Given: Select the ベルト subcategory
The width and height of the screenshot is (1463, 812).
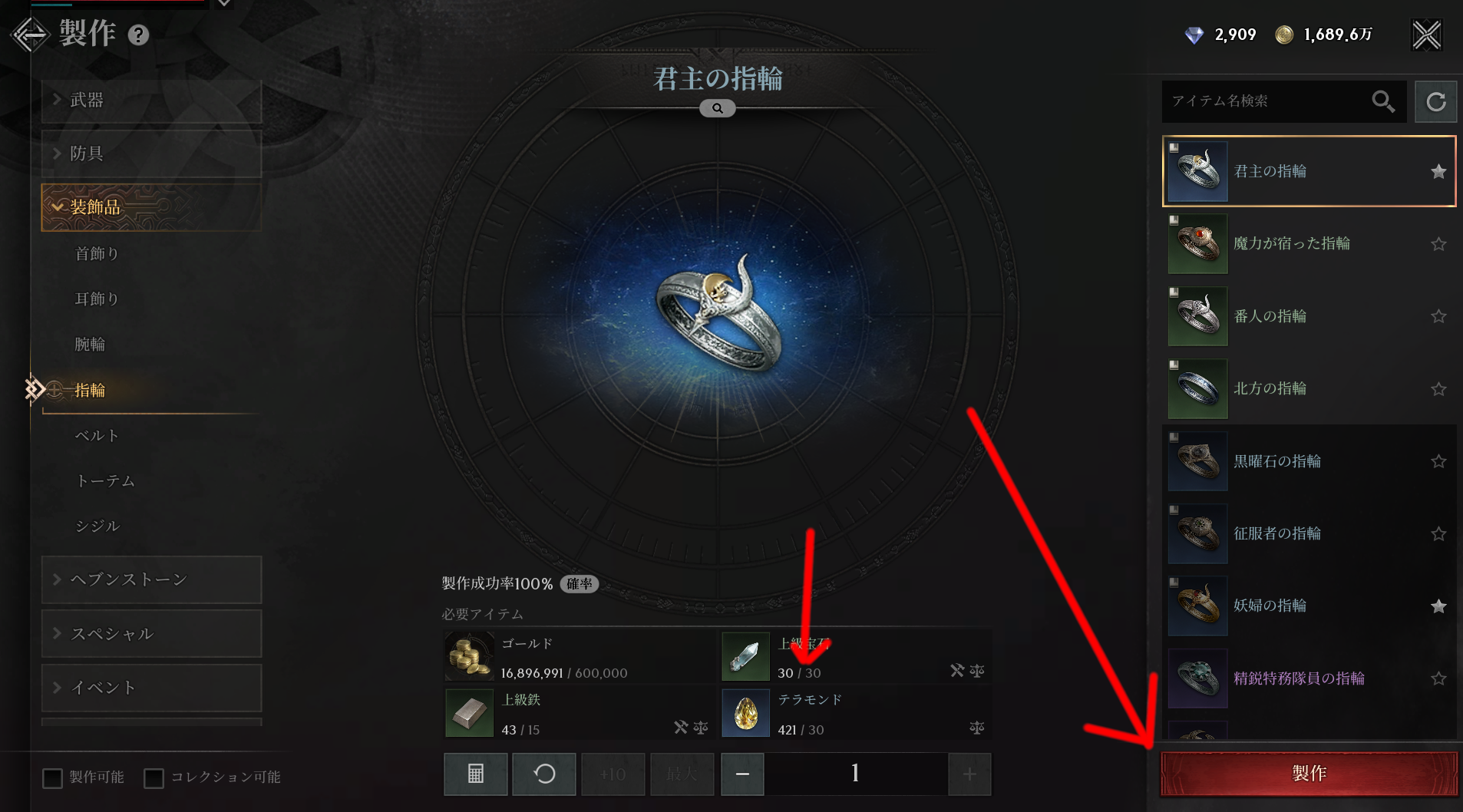Looking at the screenshot, I should 97,436.
